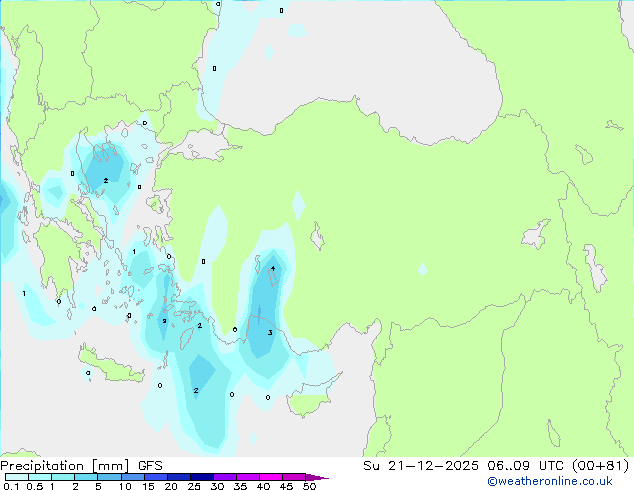634x490 pixels.
Task: Click the legend scale label "35"
Action: 240,486
